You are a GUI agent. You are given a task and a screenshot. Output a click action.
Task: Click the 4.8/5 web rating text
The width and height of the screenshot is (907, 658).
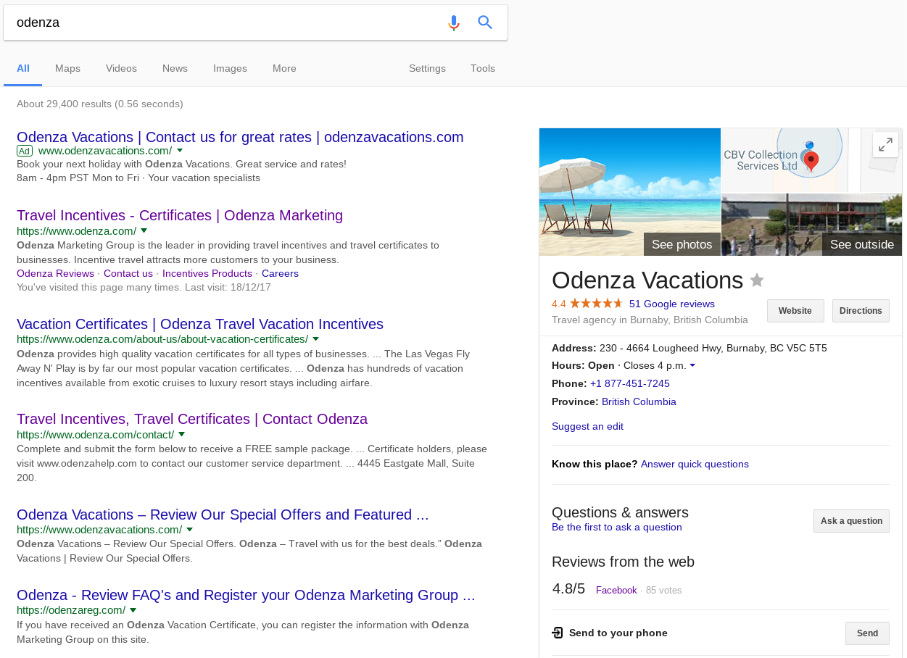(x=568, y=589)
